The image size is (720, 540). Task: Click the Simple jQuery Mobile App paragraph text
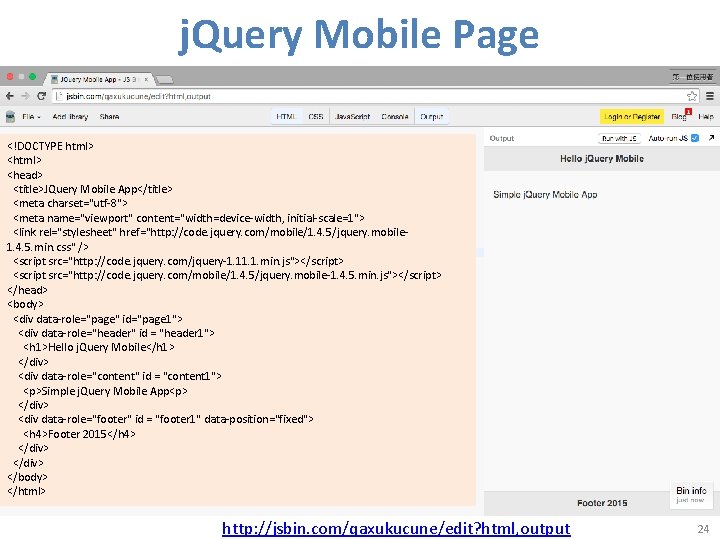[x=545, y=194]
